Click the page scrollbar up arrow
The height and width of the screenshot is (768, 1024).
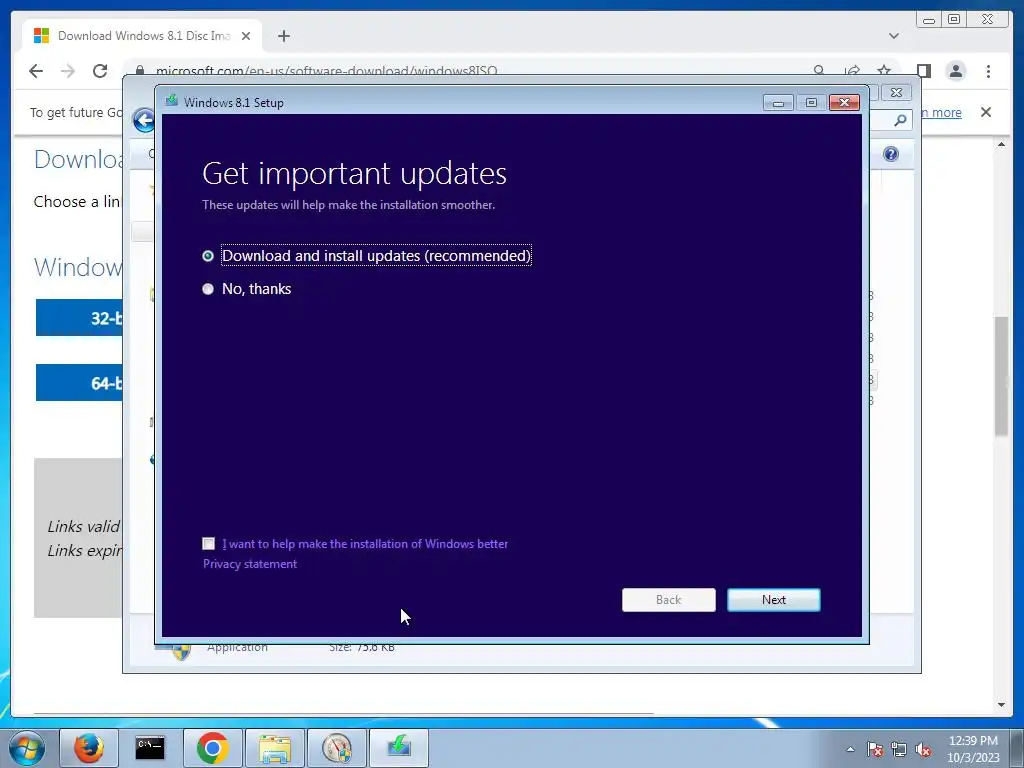[1001, 144]
